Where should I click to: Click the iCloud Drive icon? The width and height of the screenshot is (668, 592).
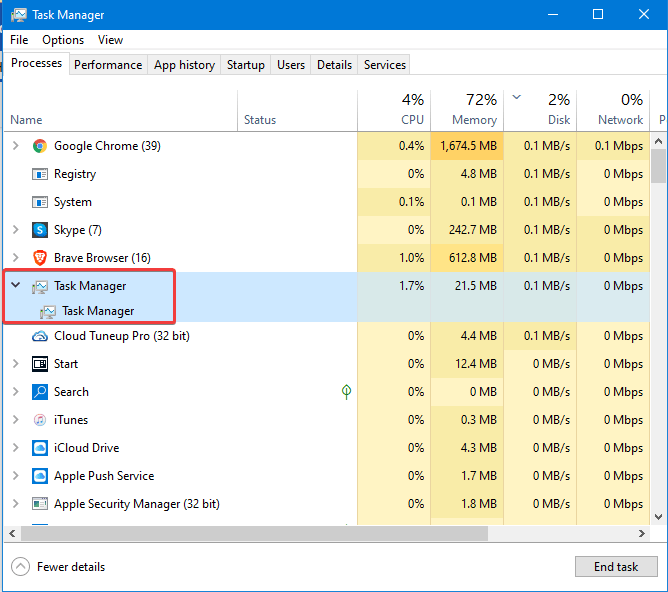point(40,448)
